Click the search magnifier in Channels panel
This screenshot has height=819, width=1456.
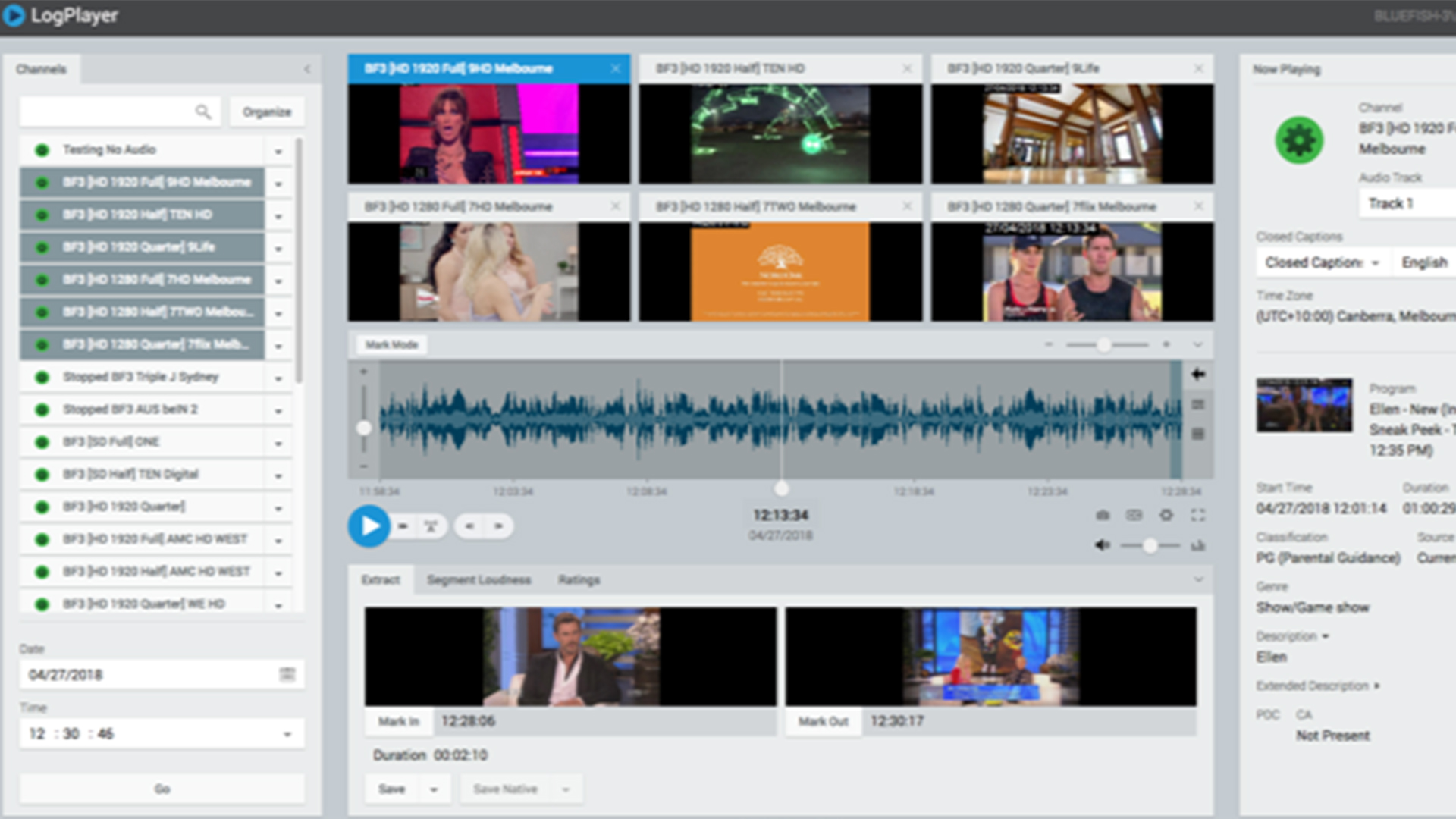(202, 112)
